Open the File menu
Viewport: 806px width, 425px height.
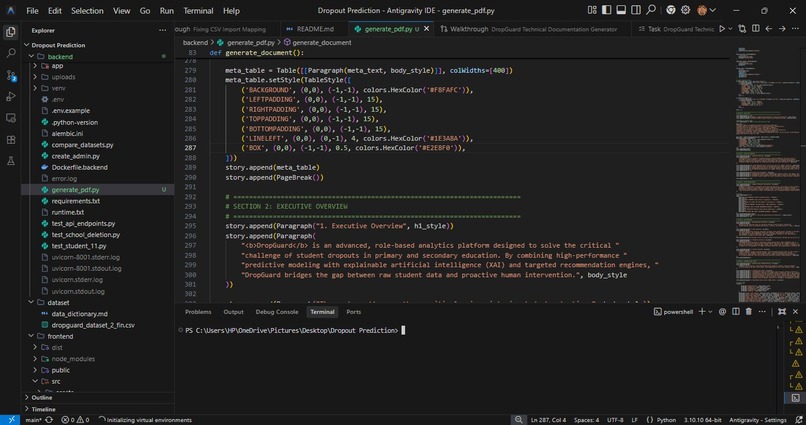click(x=32, y=10)
